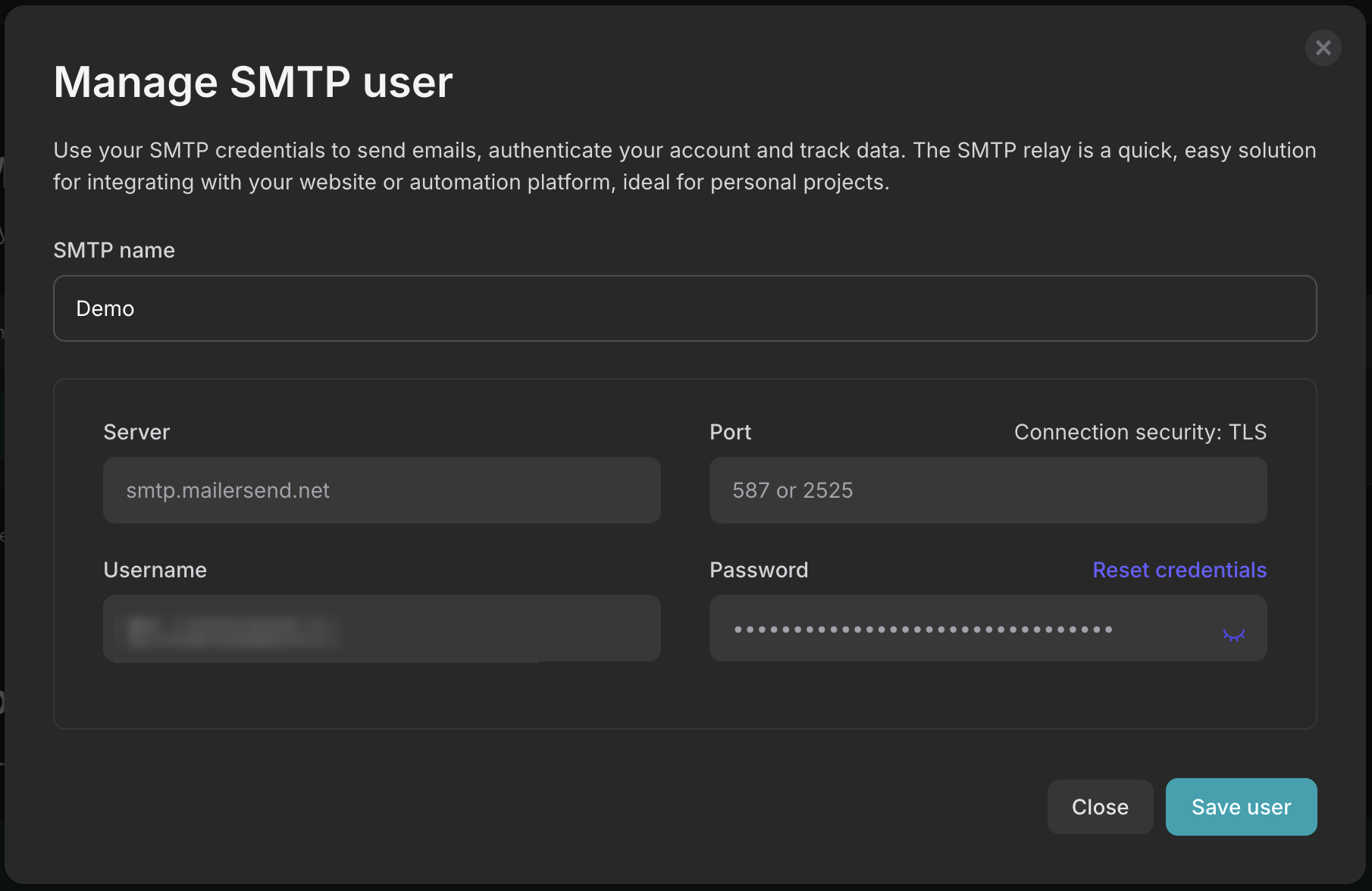Show the hidden password using the eye icon
1372x891 pixels.
pyautogui.click(x=1233, y=635)
